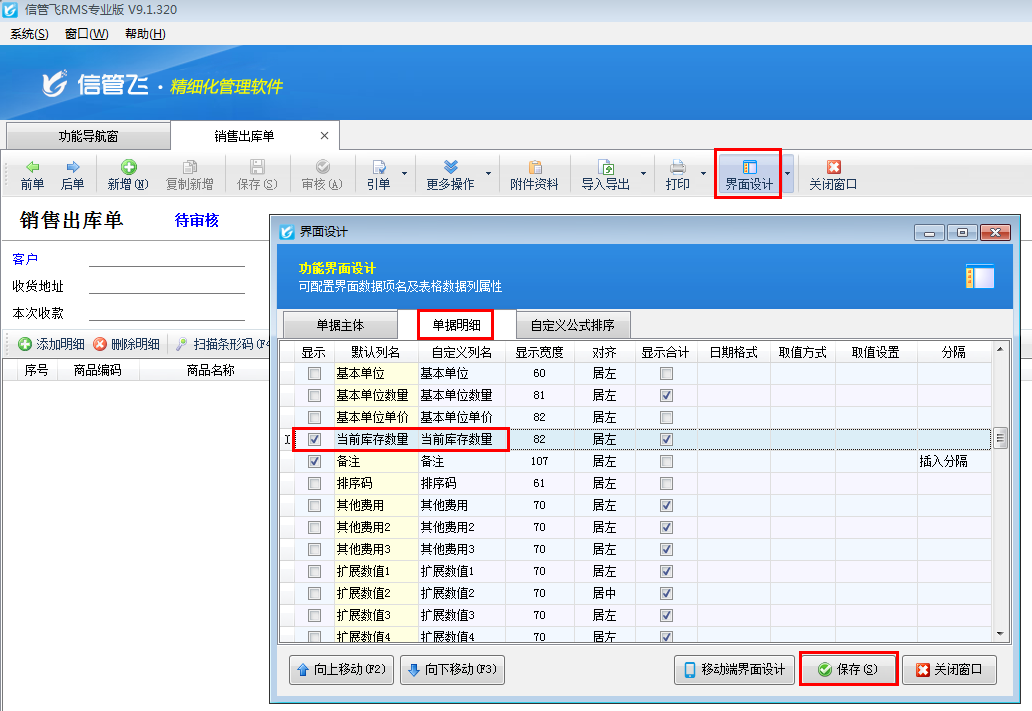Click the 审核 (Audit) icon
The width and height of the screenshot is (1032, 711).
coord(323,173)
